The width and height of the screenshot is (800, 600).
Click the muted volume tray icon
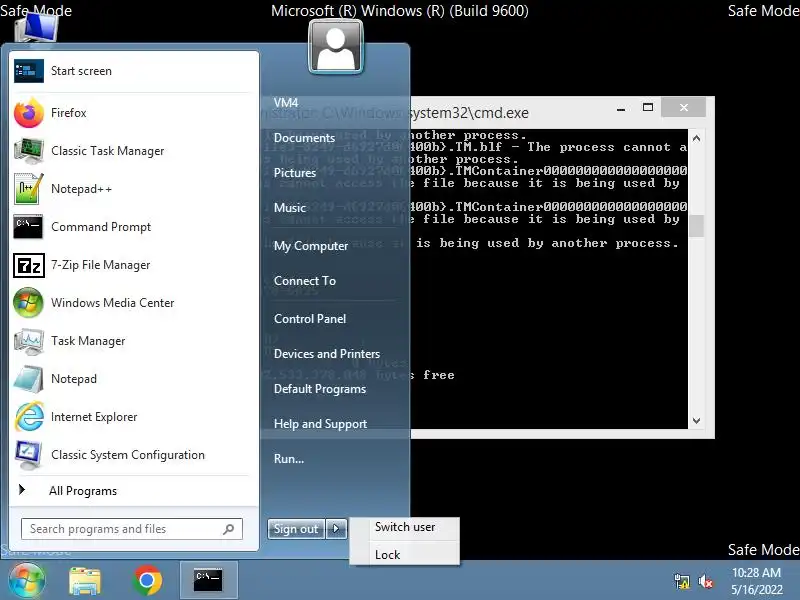(x=706, y=581)
